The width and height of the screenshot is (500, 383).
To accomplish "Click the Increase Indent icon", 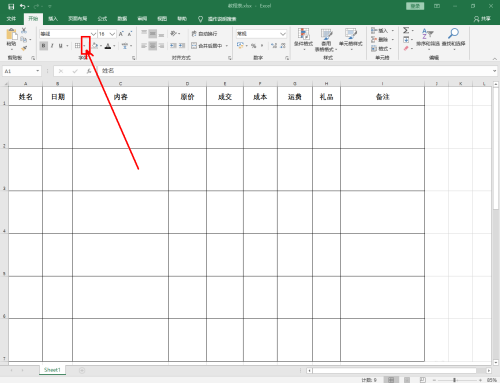I will tap(182, 46).
